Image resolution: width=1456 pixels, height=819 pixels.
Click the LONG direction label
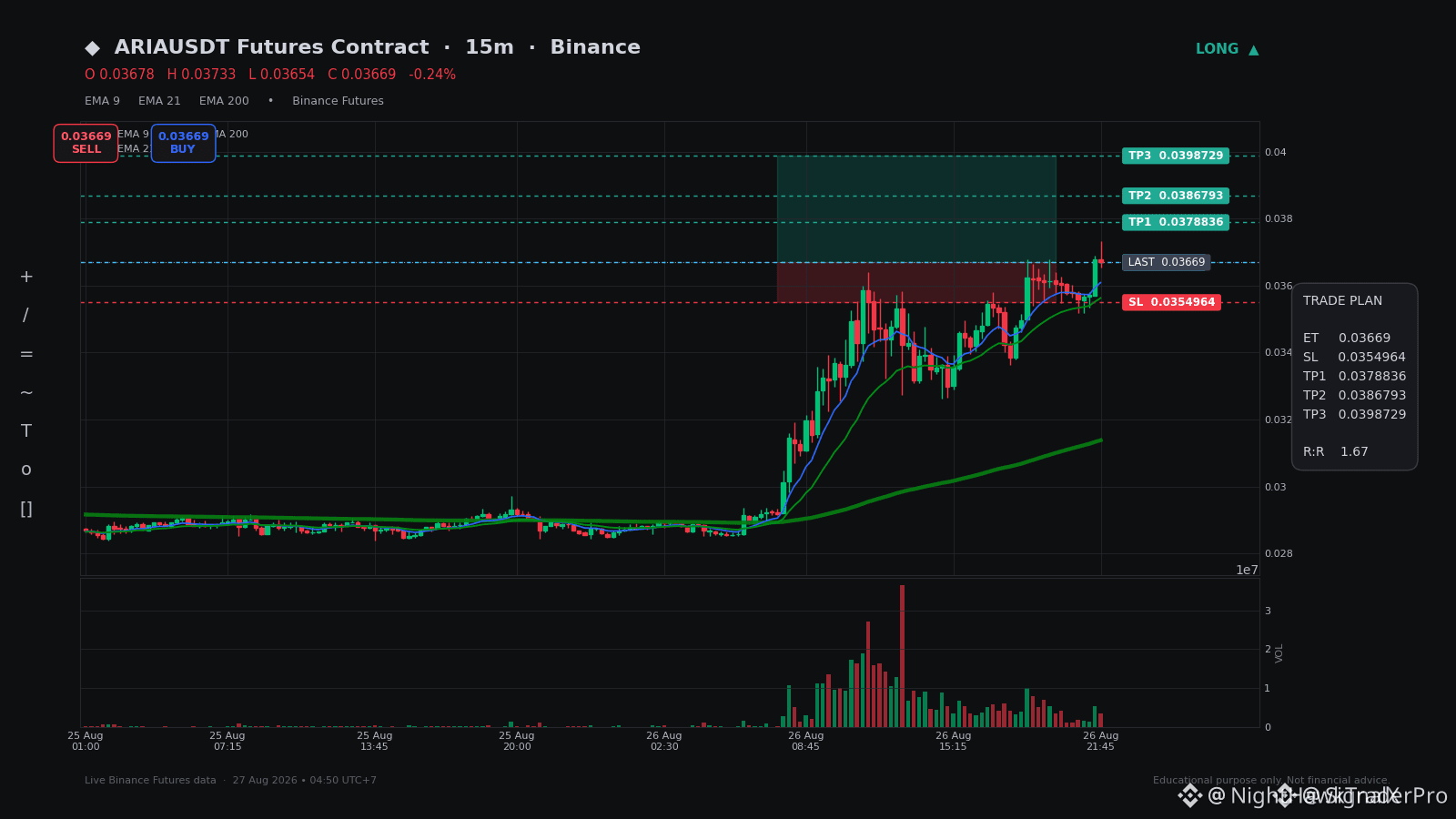pyautogui.click(x=1217, y=49)
